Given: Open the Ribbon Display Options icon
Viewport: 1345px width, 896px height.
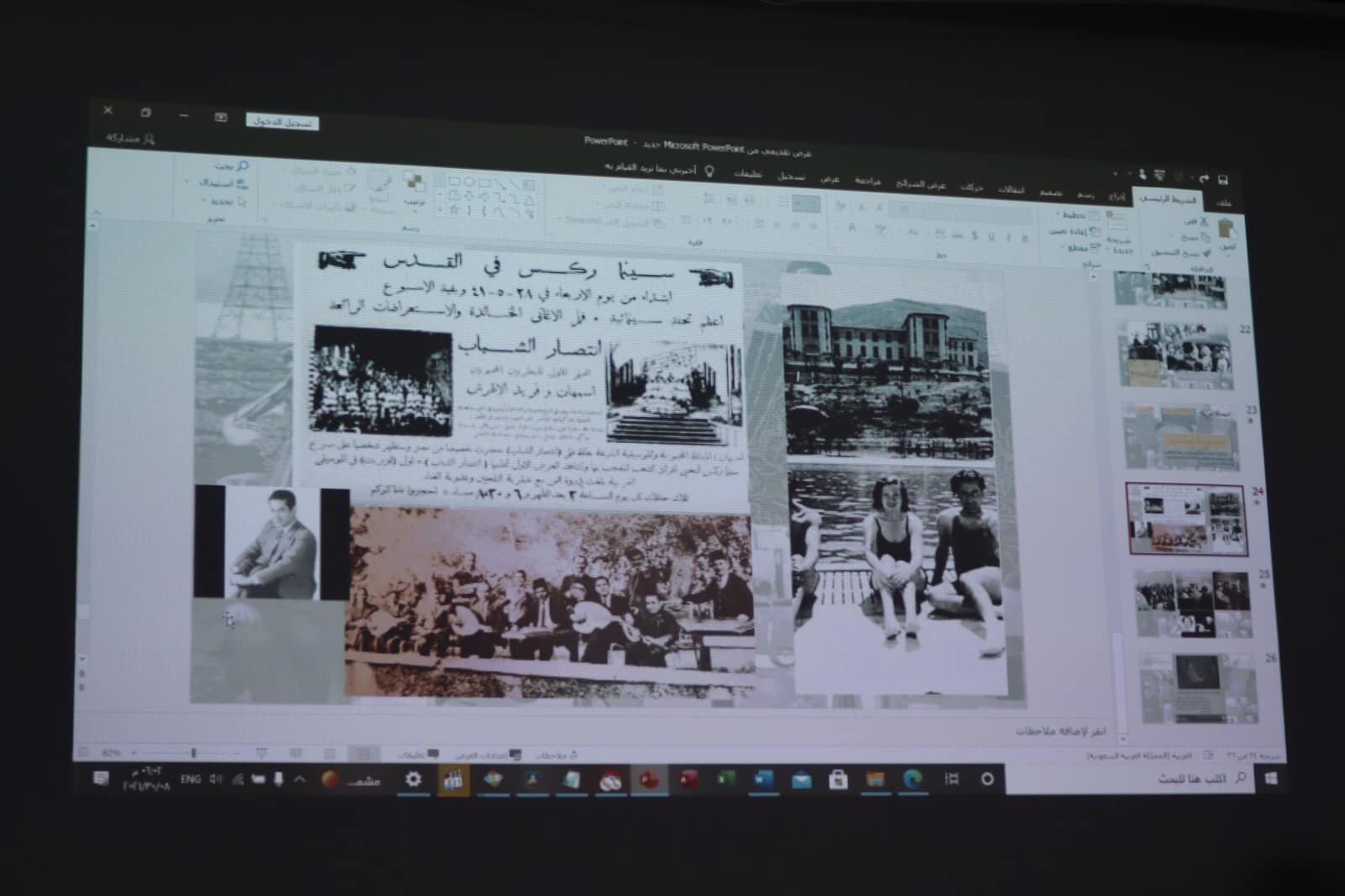Looking at the screenshot, I should point(221,117).
